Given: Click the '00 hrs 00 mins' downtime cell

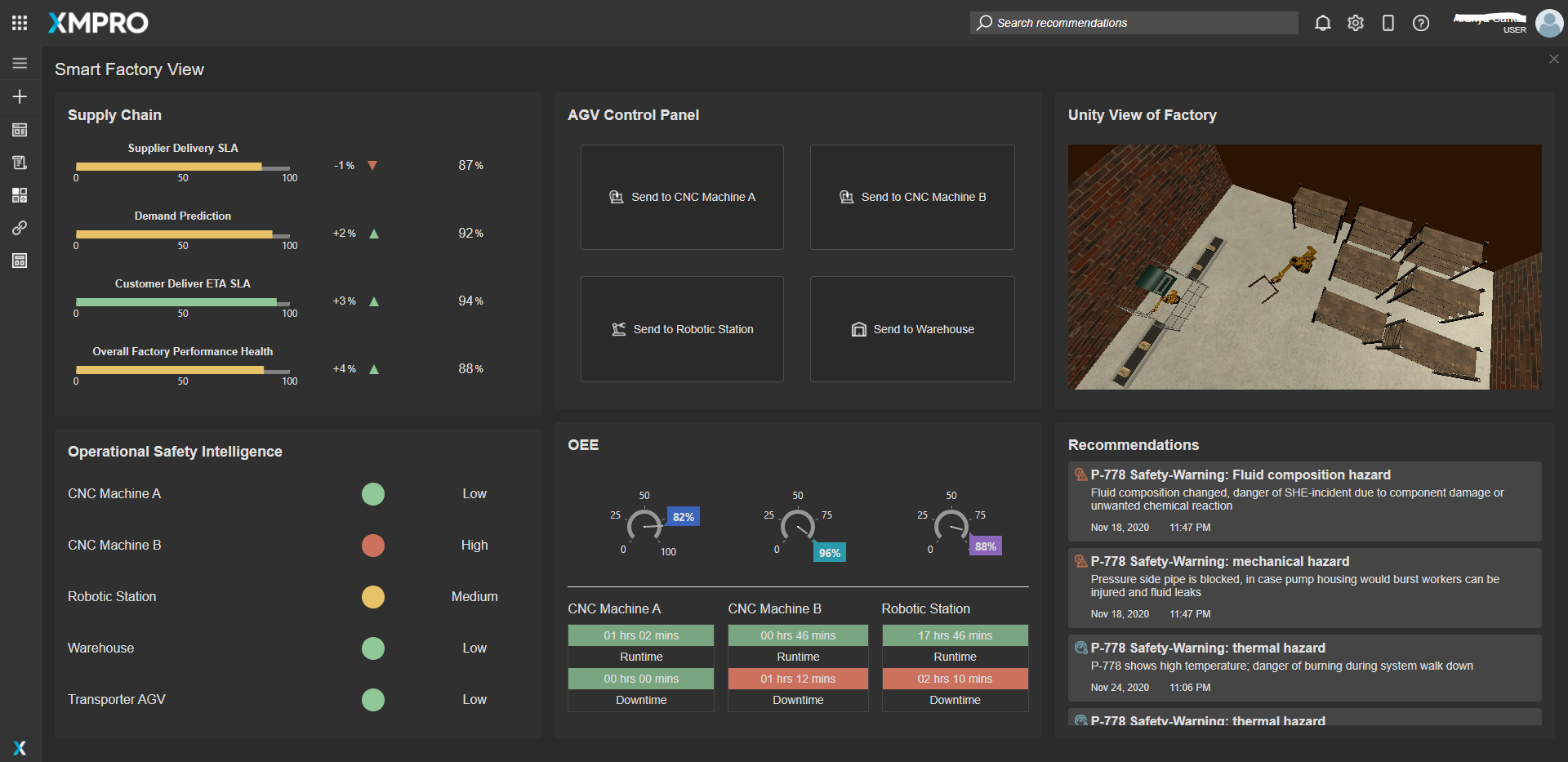Looking at the screenshot, I should click(641, 679).
